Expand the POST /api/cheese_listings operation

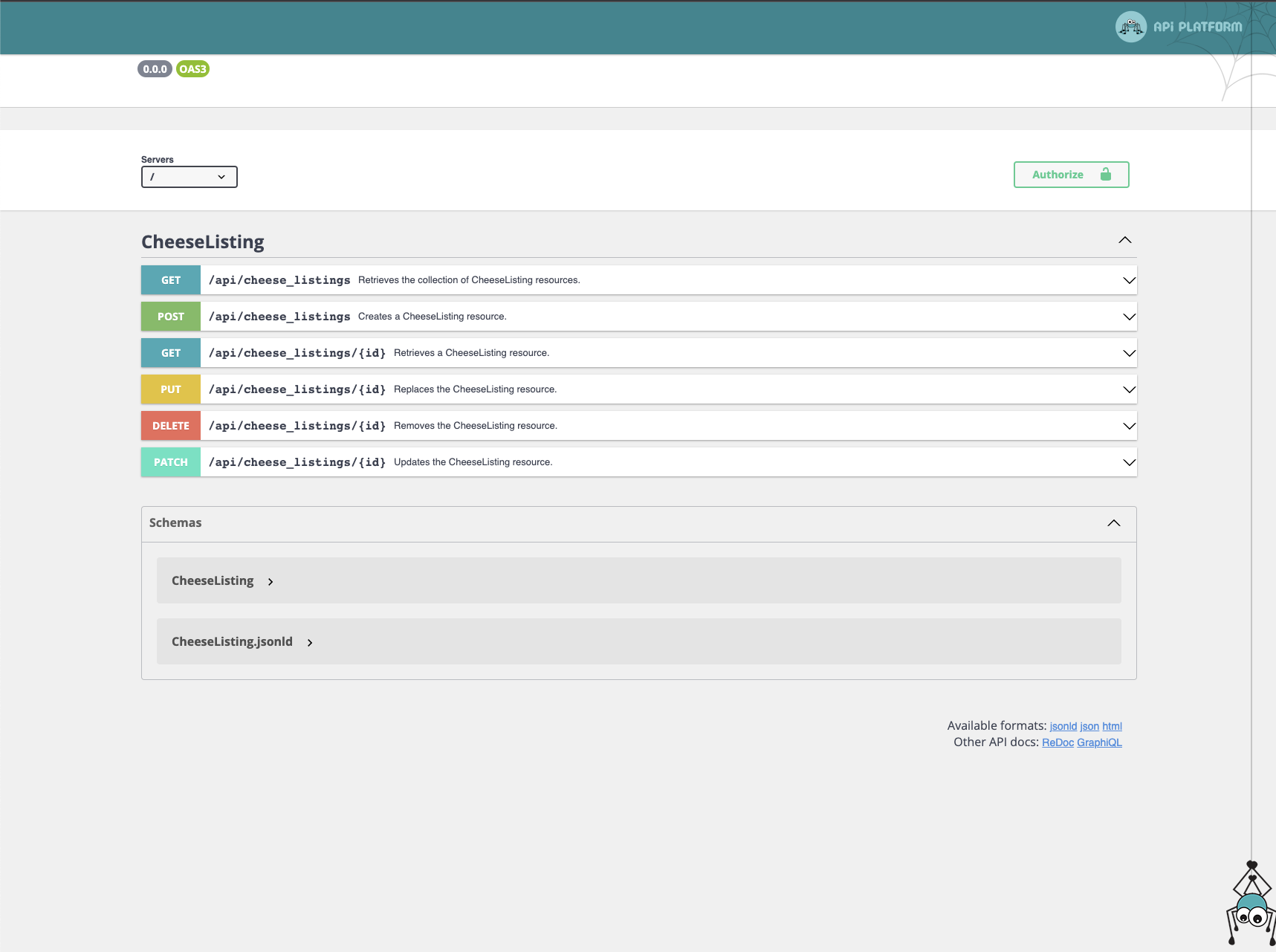point(1129,317)
